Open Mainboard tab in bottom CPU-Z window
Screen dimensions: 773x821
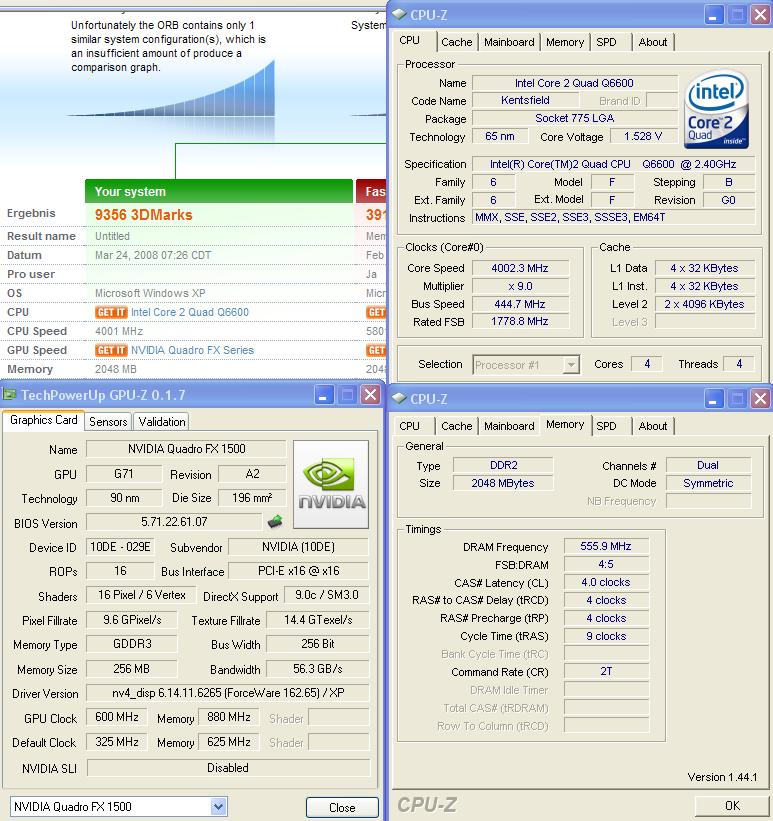click(x=509, y=426)
